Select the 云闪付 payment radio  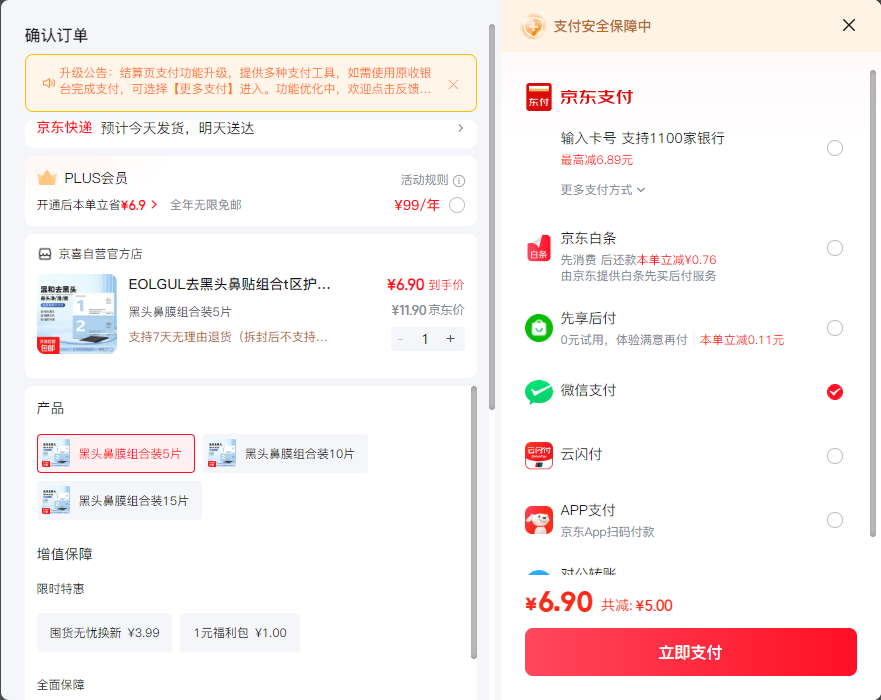834,456
